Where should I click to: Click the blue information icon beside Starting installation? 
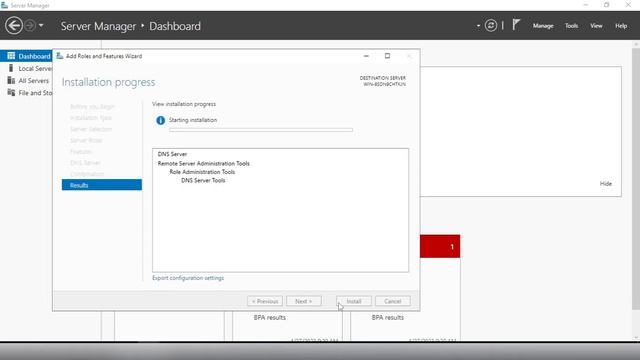coord(160,120)
